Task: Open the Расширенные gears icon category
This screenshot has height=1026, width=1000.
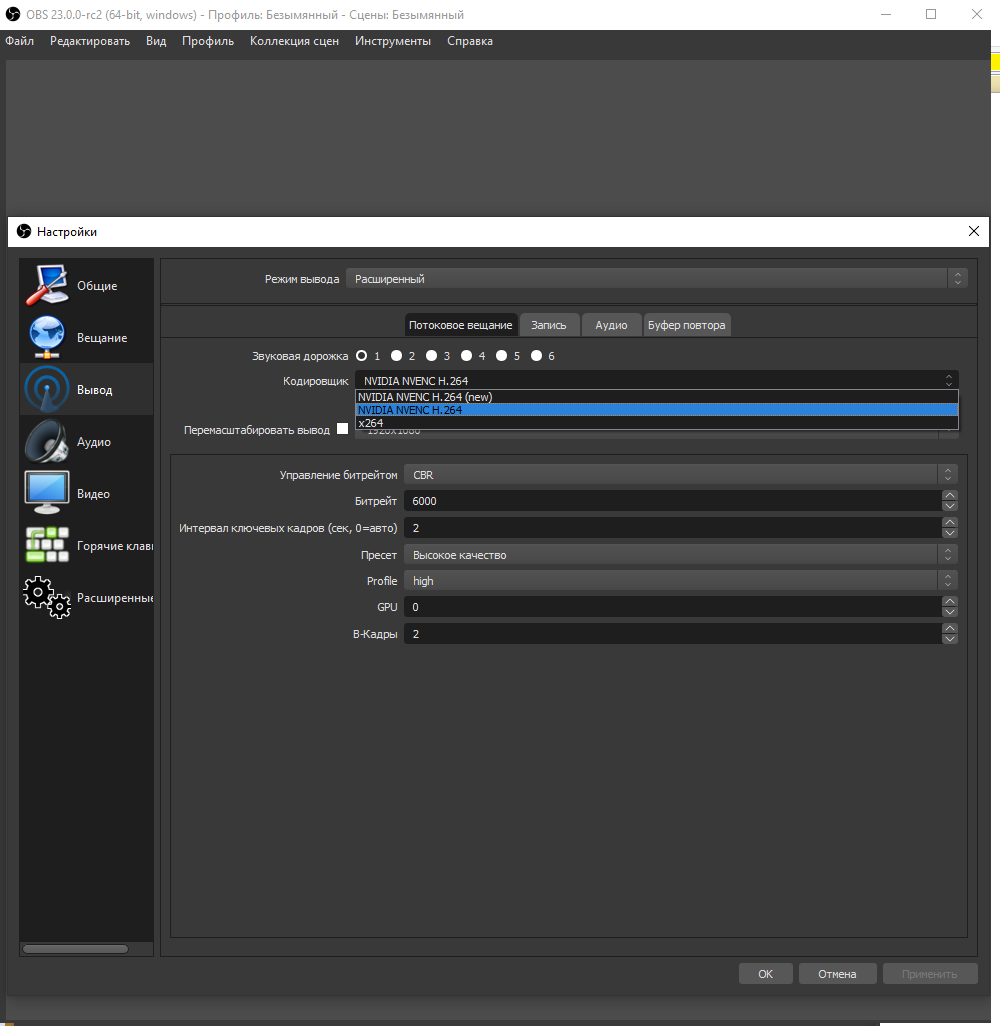Action: tap(86, 597)
